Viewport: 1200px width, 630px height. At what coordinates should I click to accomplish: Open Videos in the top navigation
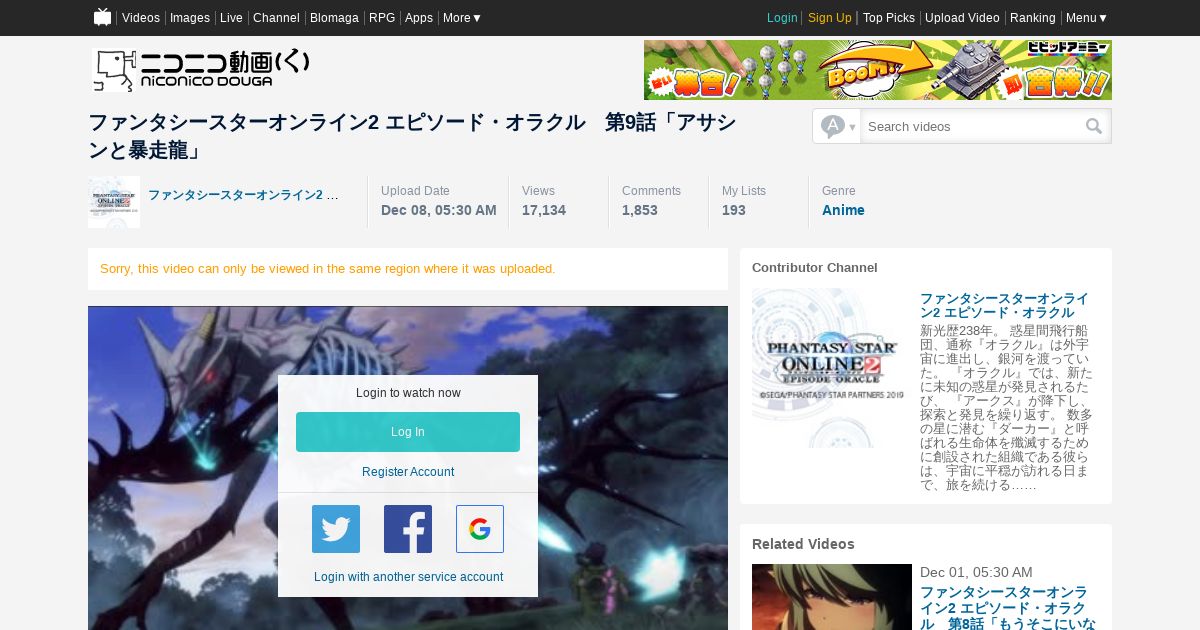pyautogui.click(x=141, y=18)
